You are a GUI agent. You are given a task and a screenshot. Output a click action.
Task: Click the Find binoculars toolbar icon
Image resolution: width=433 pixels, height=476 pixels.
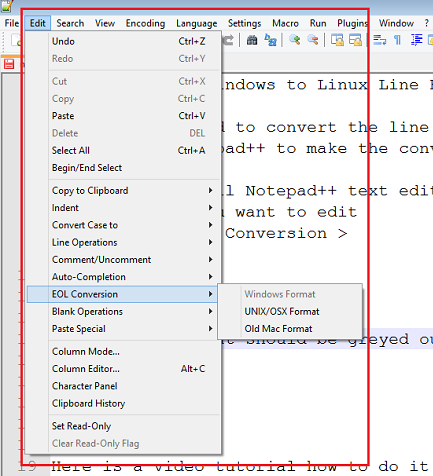(252, 40)
